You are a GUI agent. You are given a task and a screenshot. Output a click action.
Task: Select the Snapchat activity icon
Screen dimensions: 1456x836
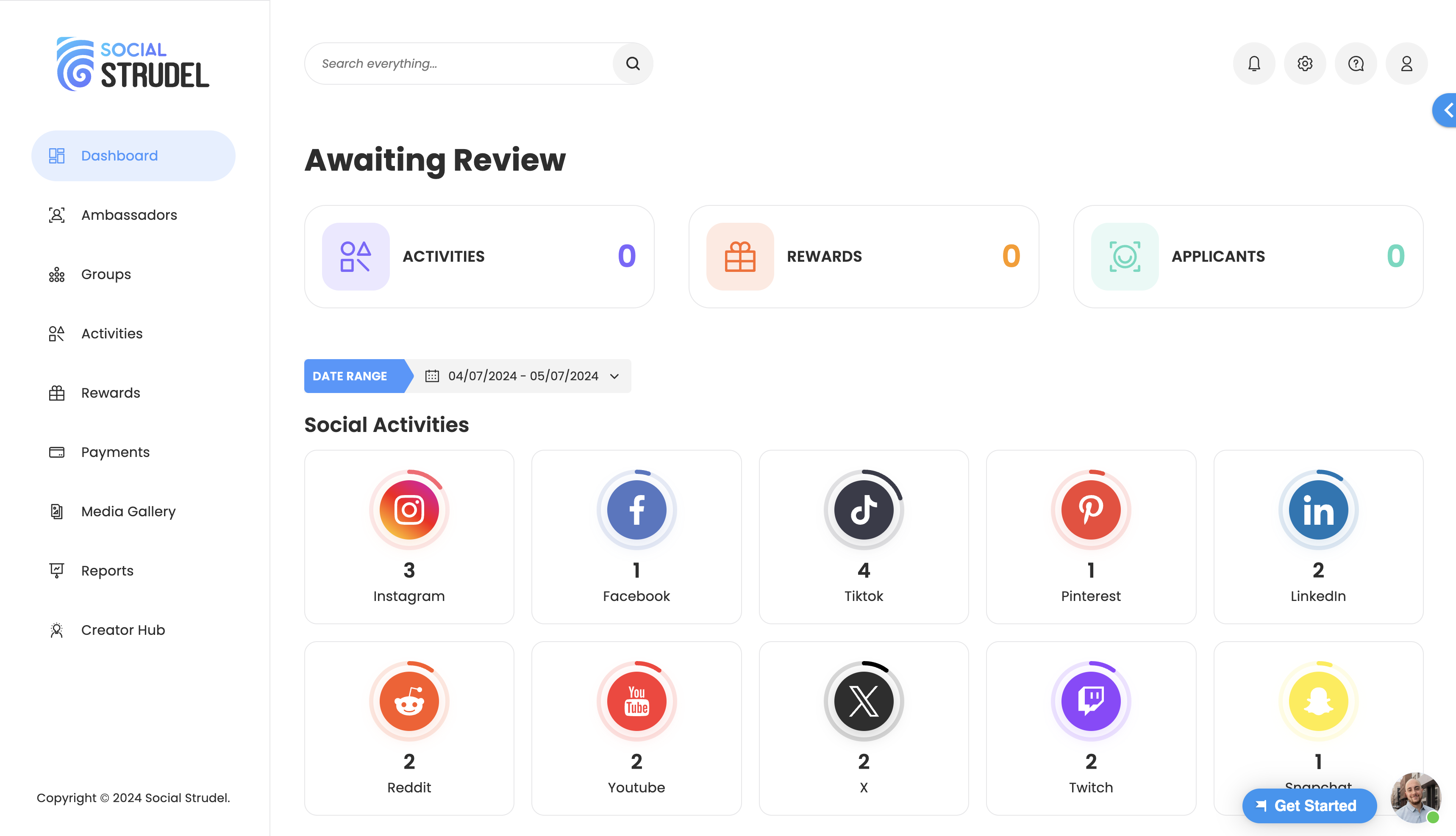click(x=1318, y=701)
